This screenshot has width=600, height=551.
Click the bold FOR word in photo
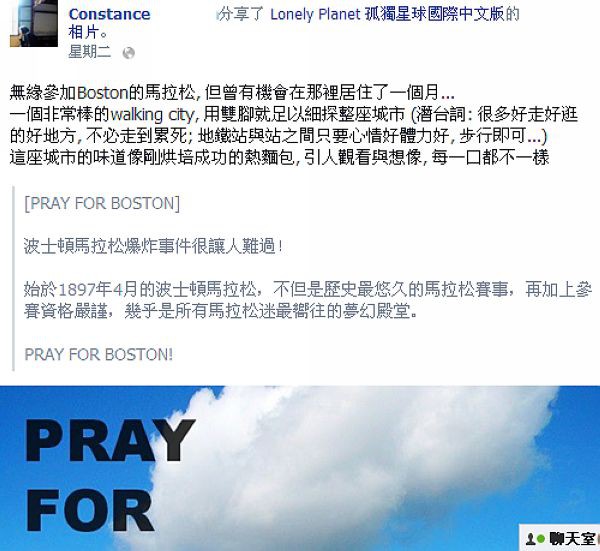90,511
